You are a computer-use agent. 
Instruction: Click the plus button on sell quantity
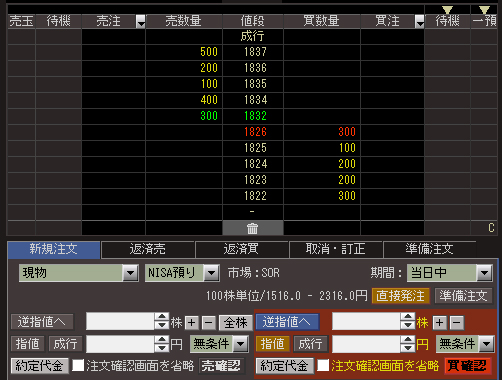(191, 323)
